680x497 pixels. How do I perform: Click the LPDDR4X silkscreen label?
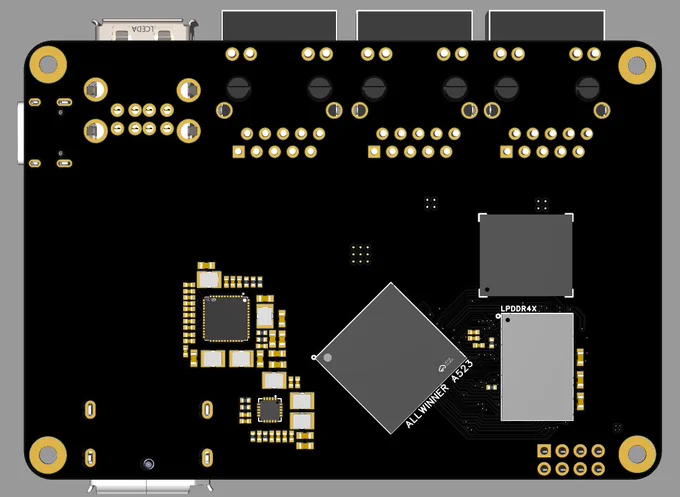click(519, 309)
